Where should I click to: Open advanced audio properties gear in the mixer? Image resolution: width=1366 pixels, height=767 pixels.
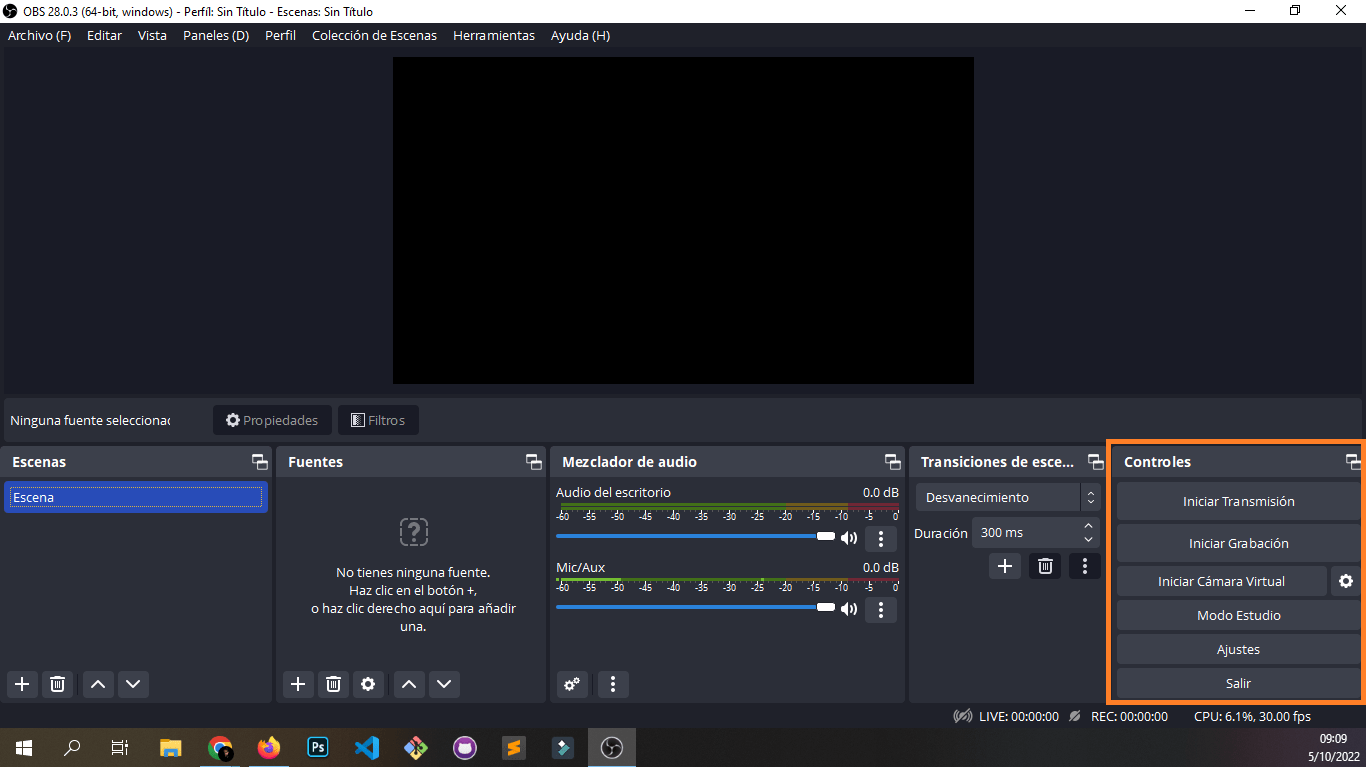572,684
